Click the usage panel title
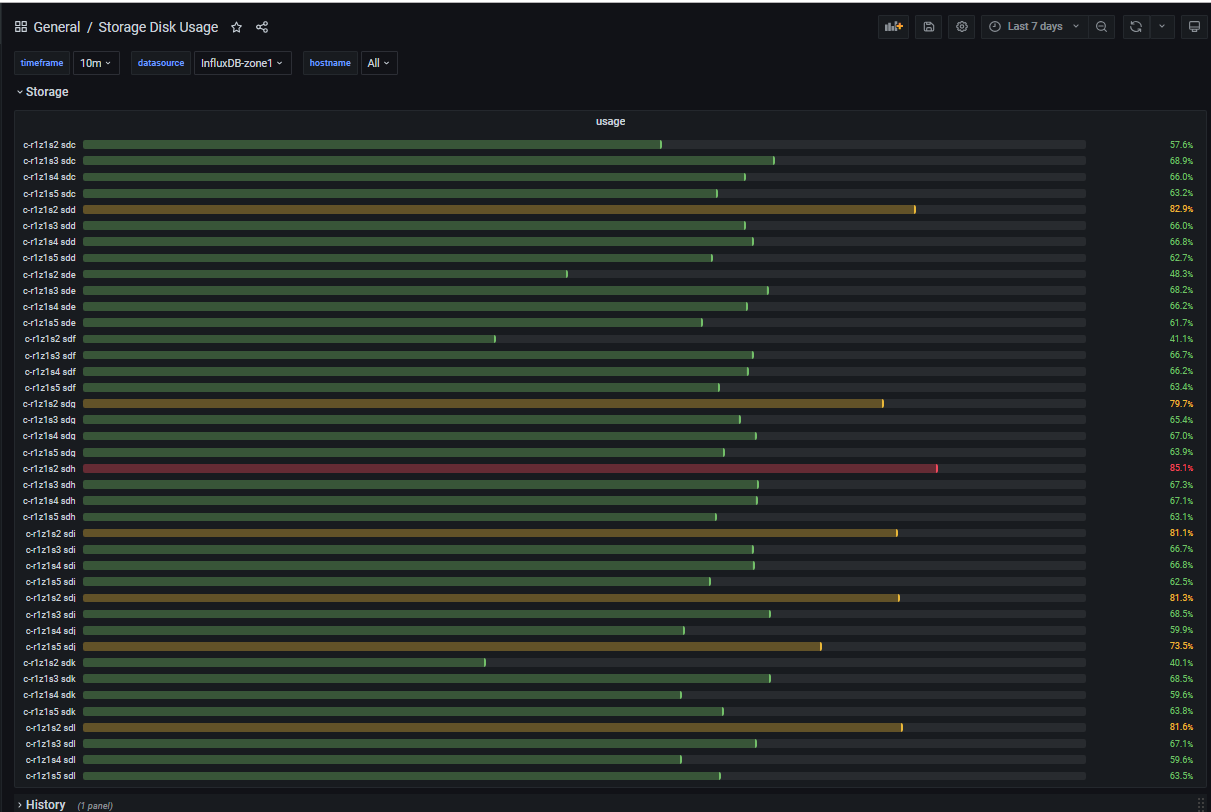This screenshot has height=812, width=1211. tap(610, 121)
